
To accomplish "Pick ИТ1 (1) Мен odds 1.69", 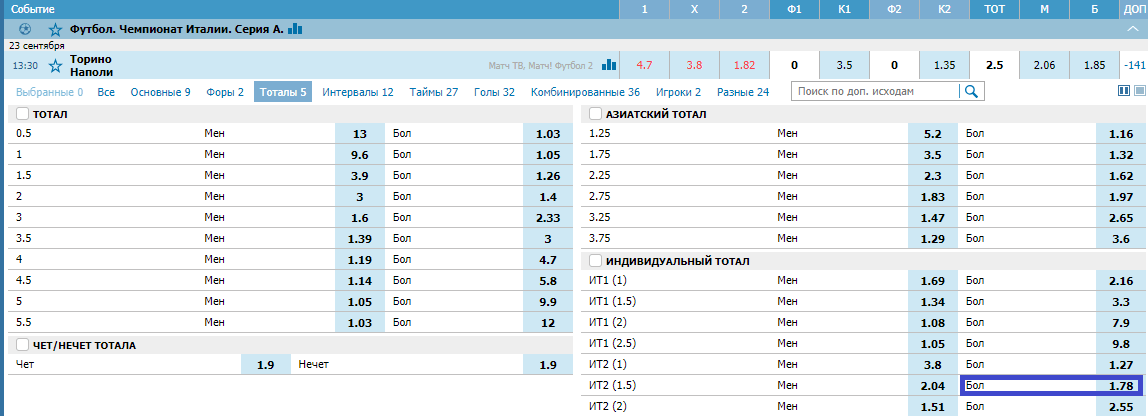I will click(x=933, y=281).
